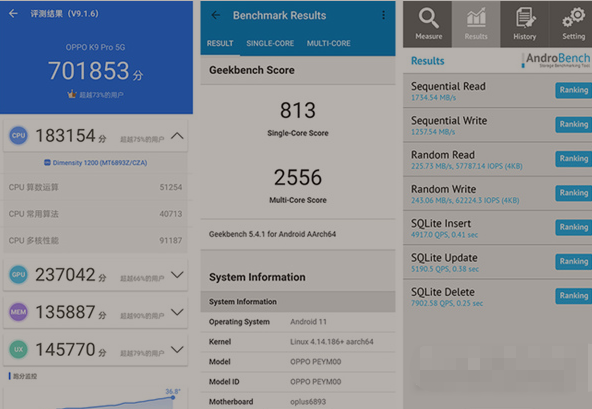Click the crown ranking icon
This screenshot has height=409, width=592.
[72, 94]
